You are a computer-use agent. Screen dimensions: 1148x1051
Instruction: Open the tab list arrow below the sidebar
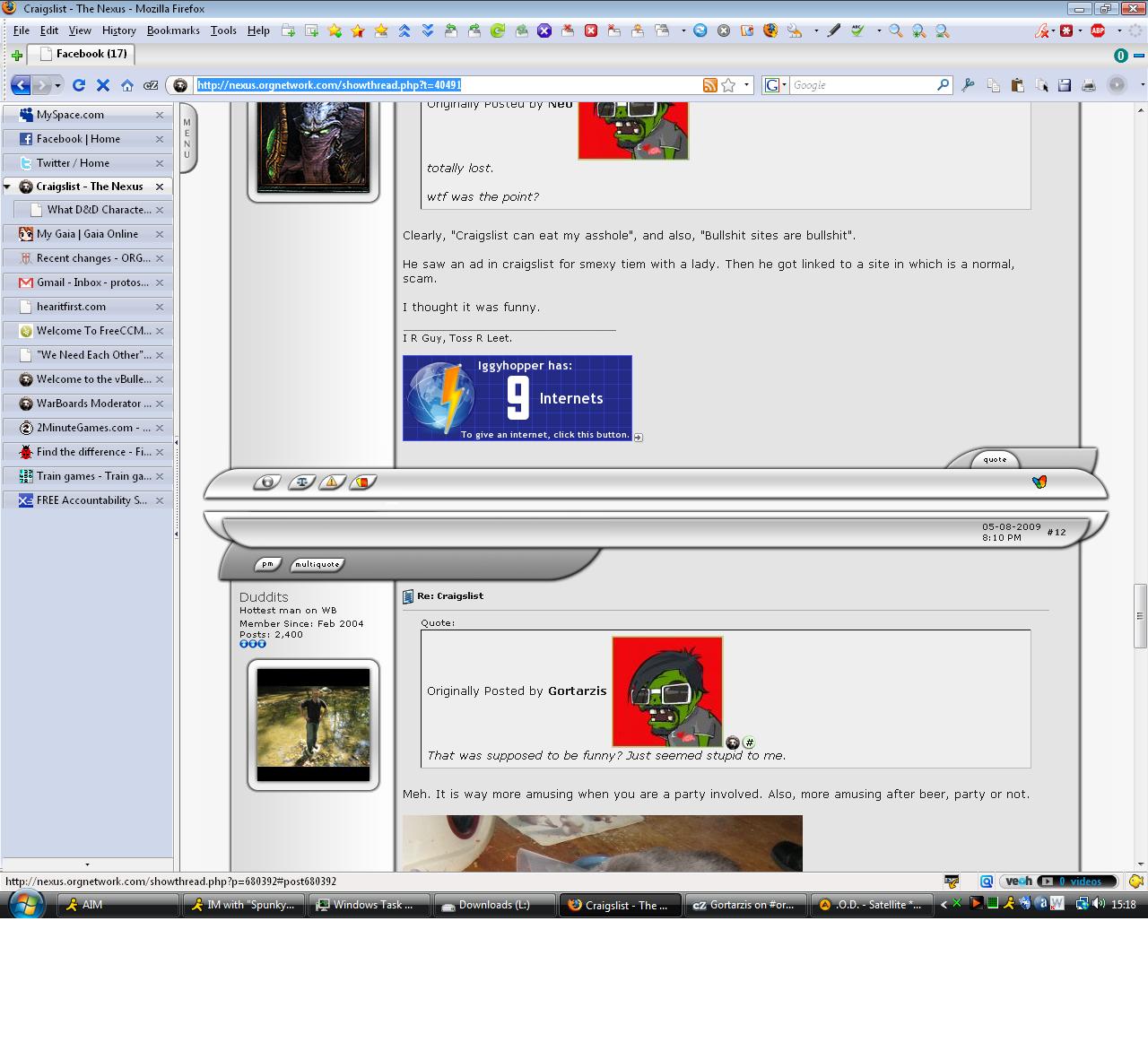(x=87, y=864)
